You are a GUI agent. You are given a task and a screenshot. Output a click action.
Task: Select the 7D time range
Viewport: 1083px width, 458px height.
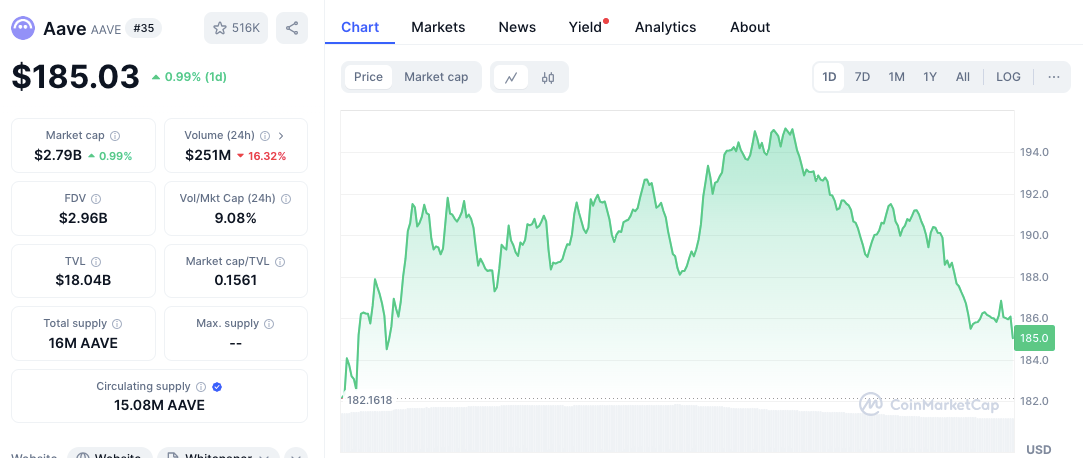coord(862,77)
